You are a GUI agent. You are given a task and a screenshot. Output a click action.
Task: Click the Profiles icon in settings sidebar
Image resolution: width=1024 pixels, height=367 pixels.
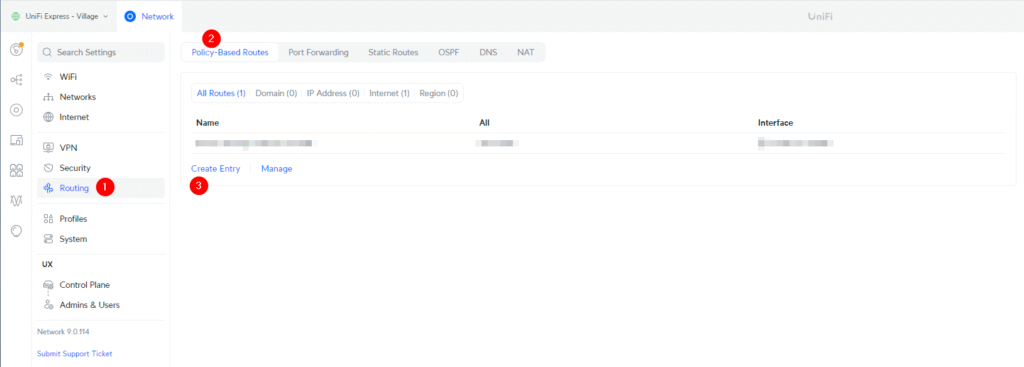(x=48, y=219)
